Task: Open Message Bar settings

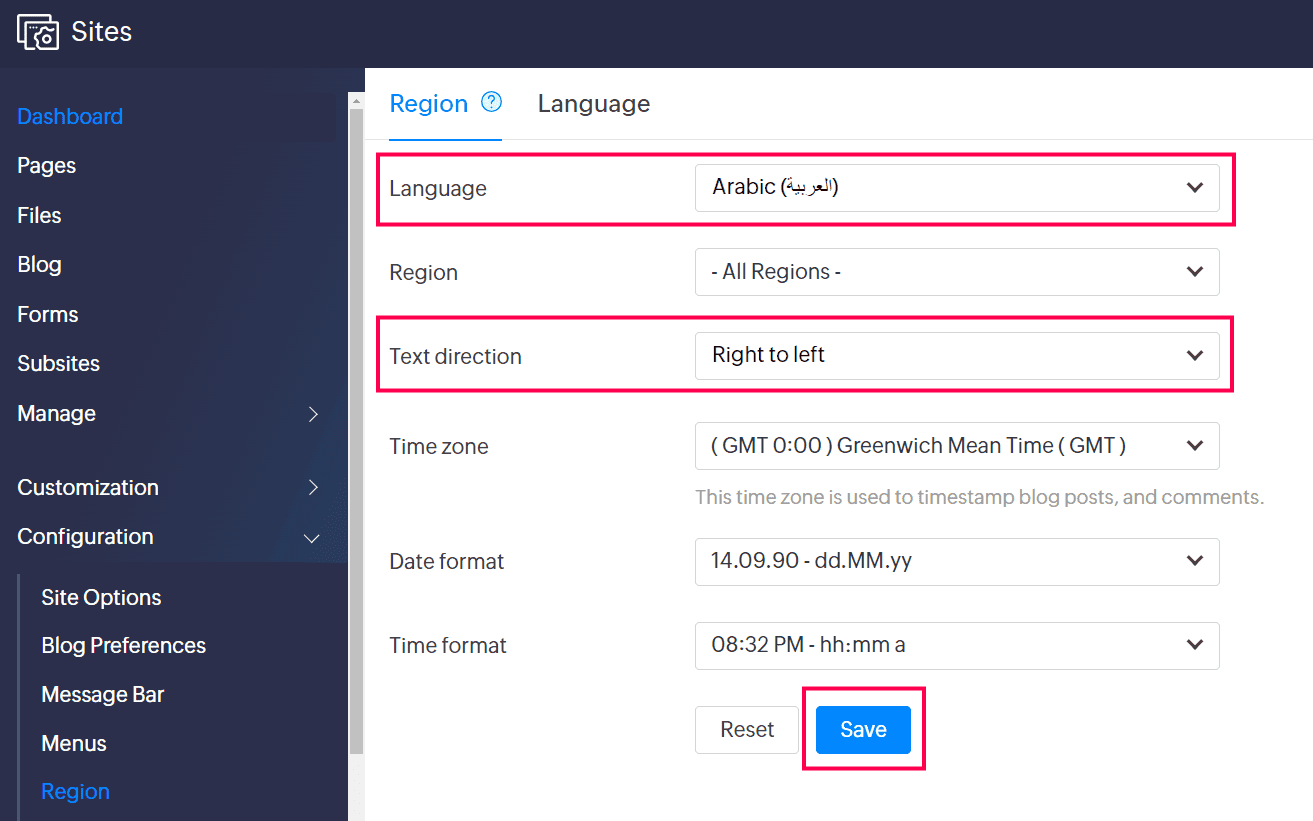Action: coord(102,694)
